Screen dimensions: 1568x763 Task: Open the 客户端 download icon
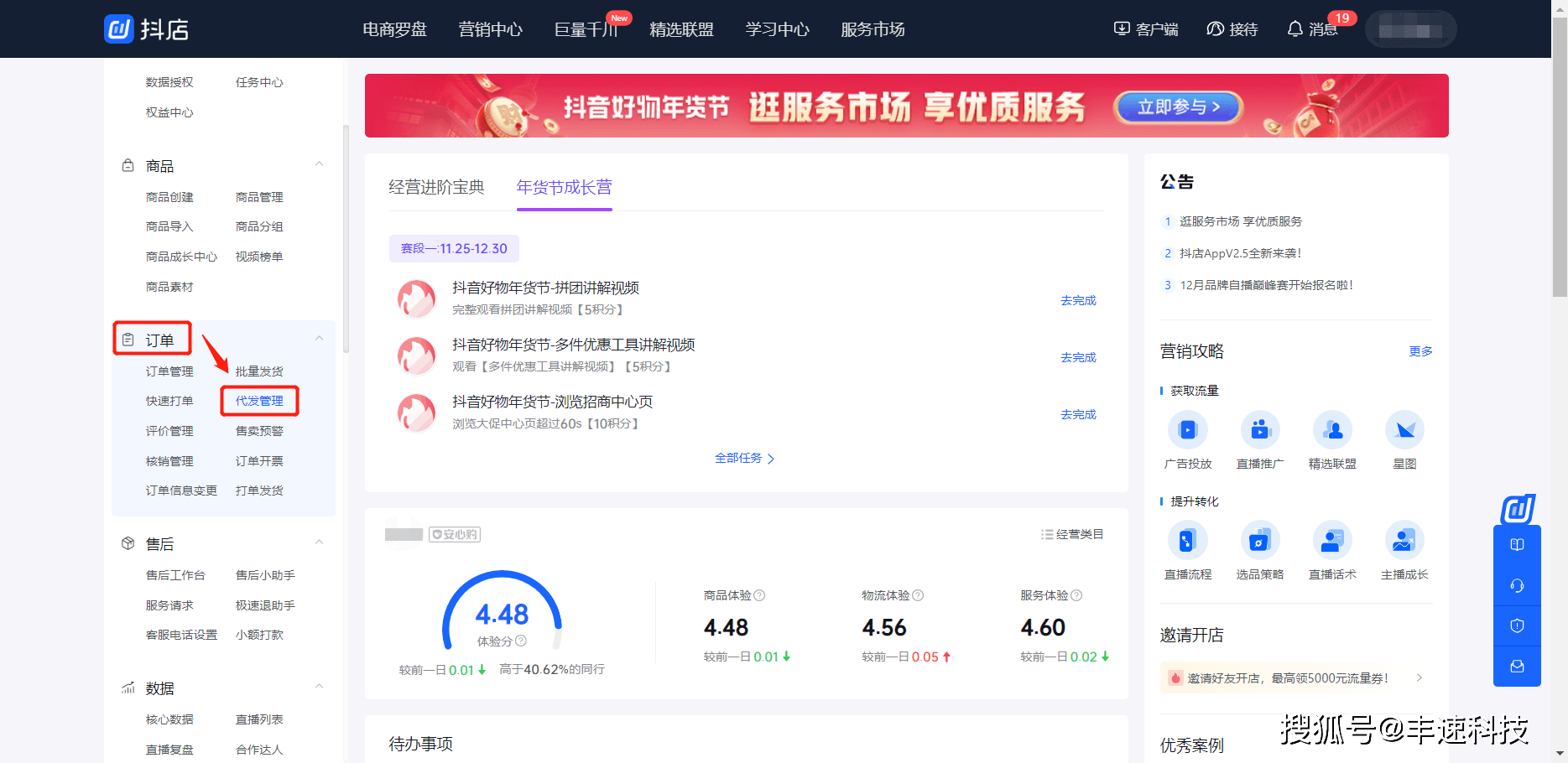tap(1122, 29)
